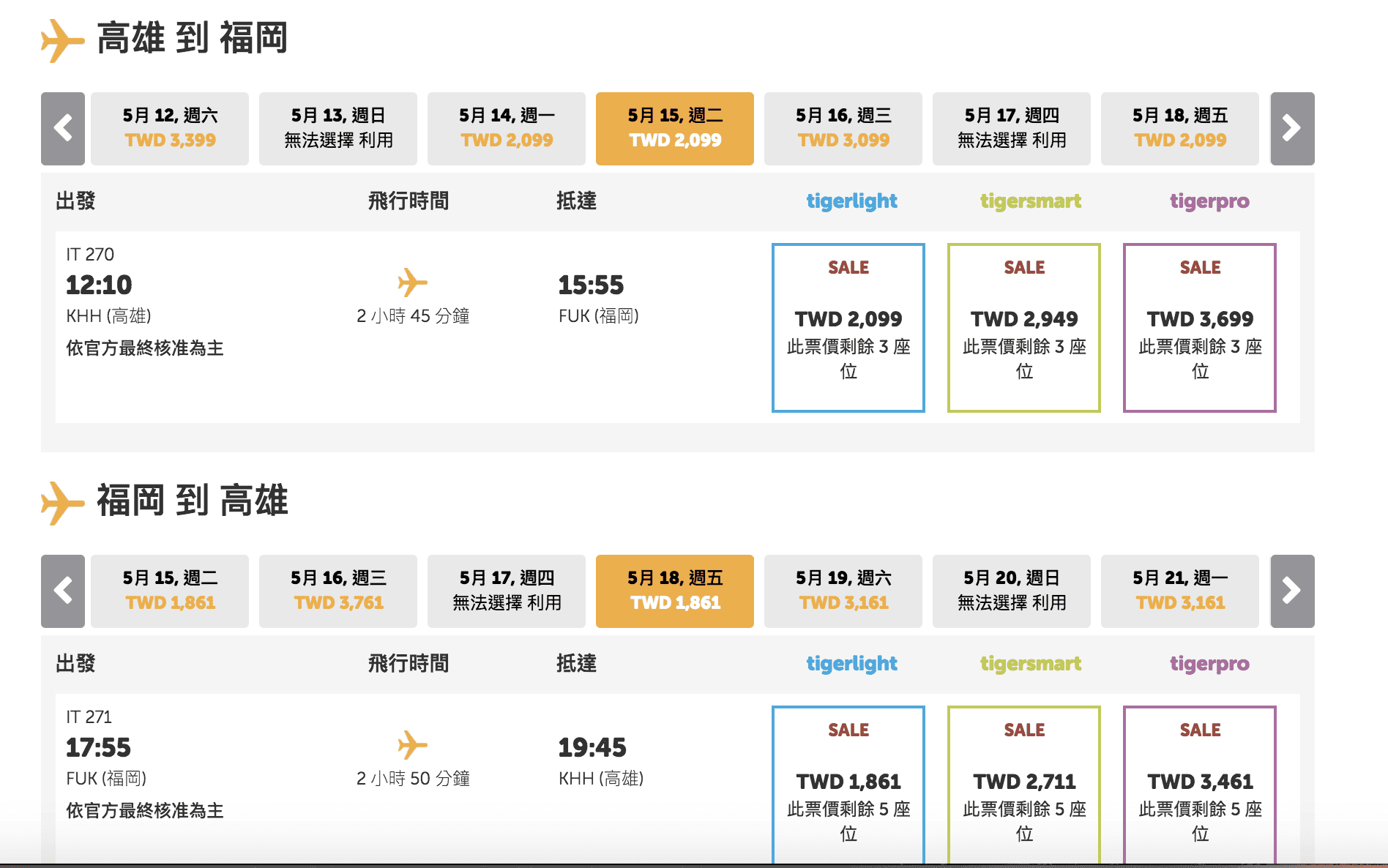This screenshot has width=1388, height=868.
Task: Click the 福岡 到 高雄 route heading
Action: tap(192, 501)
